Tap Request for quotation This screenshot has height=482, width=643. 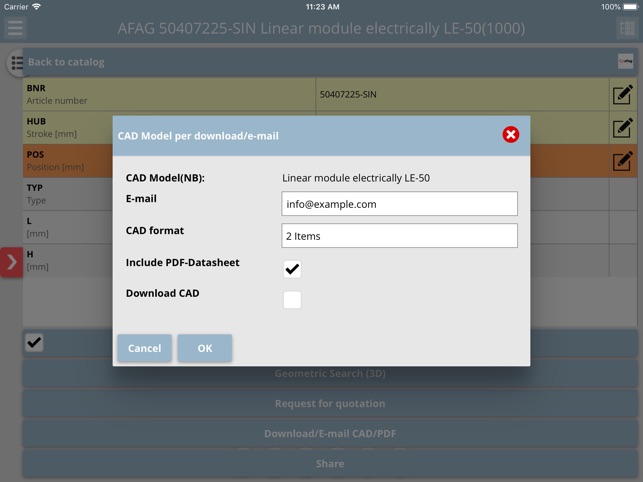330,404
